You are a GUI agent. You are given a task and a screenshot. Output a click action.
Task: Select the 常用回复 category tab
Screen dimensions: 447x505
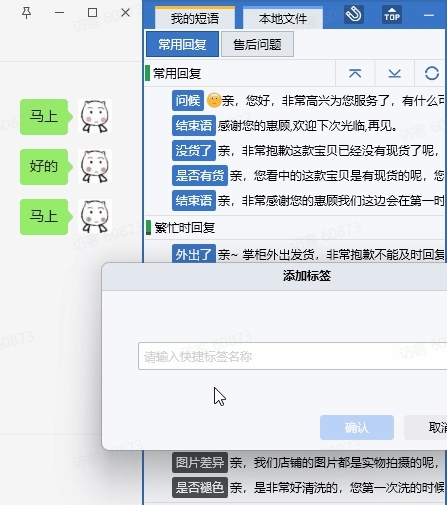(182, 44)
